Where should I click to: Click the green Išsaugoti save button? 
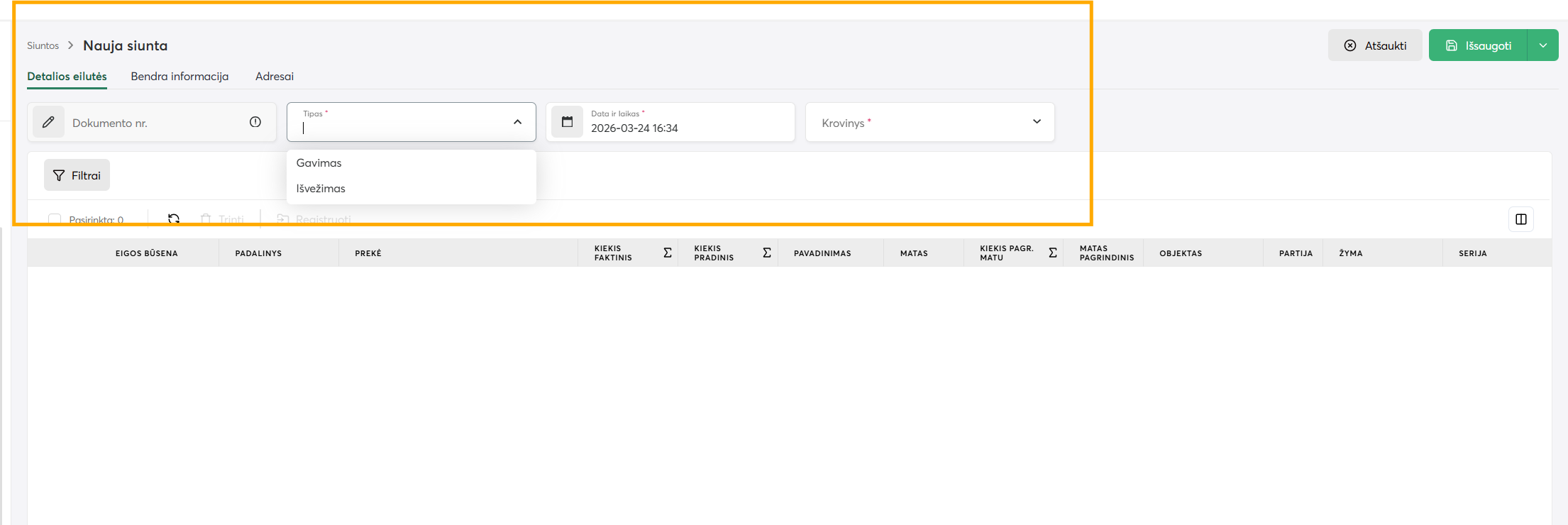pyautogui.click(x=1478, y=45)
